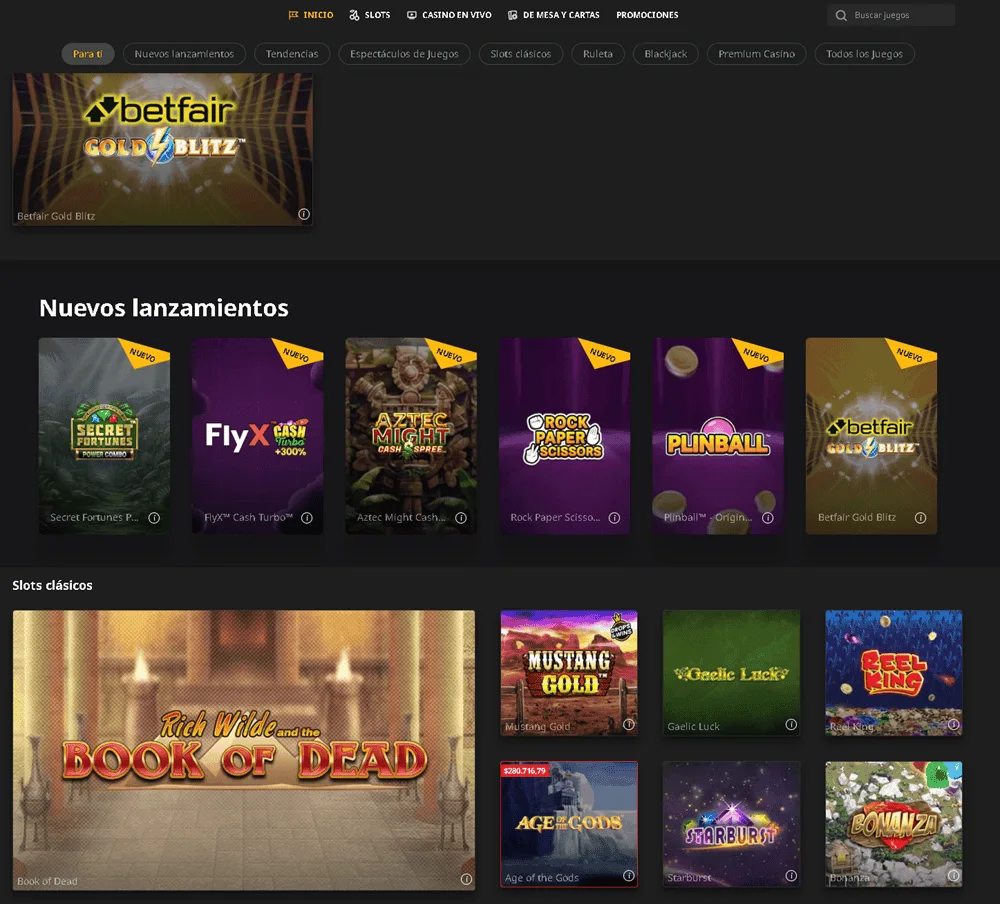Viewport: 1000px width, 904px height.
Task: Click the Slots cherries icon
Action: pos(355,15)
